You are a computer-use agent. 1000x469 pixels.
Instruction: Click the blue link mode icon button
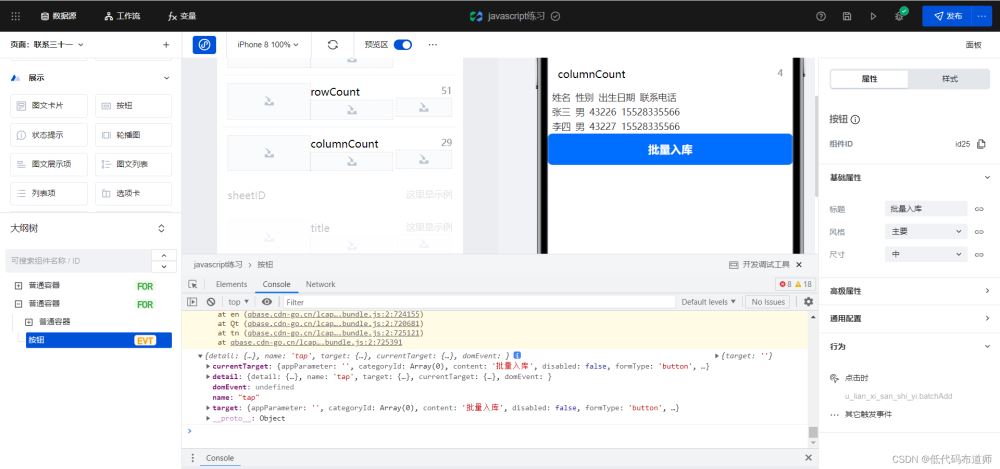pyautogui.click(x=204, y=45)
